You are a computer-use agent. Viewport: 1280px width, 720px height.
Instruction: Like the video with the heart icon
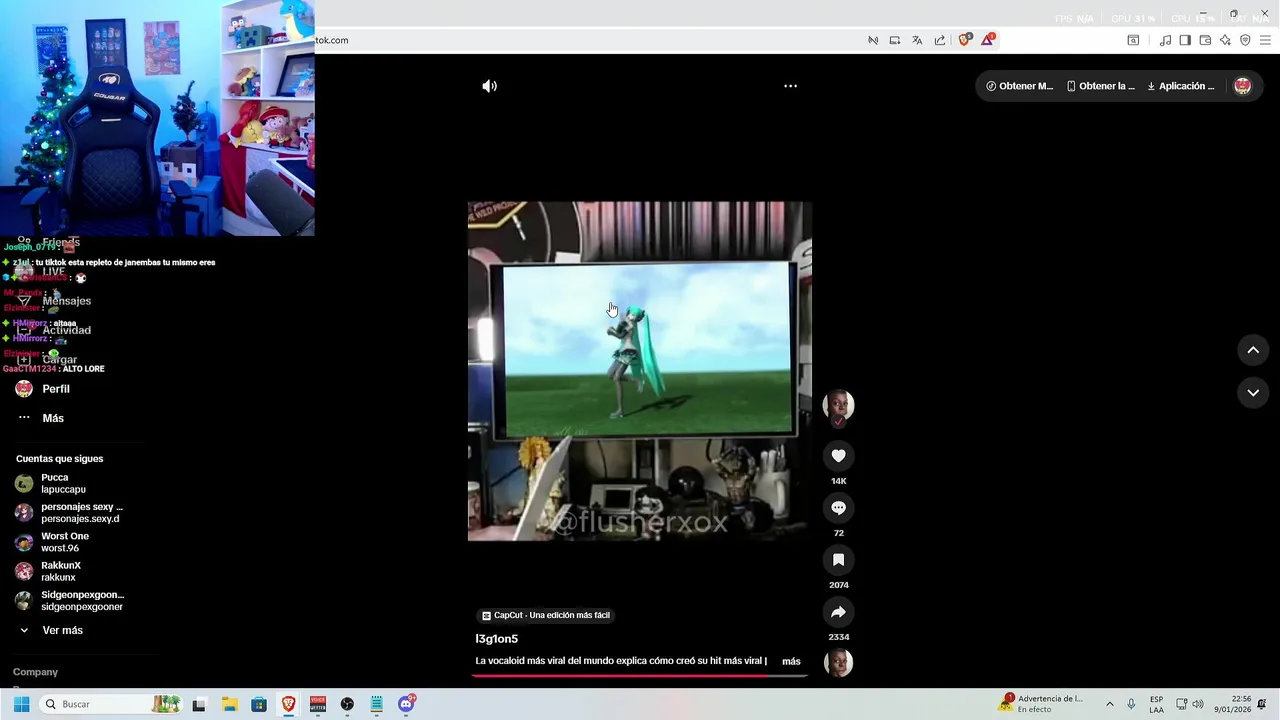click(x=838, y=456)
